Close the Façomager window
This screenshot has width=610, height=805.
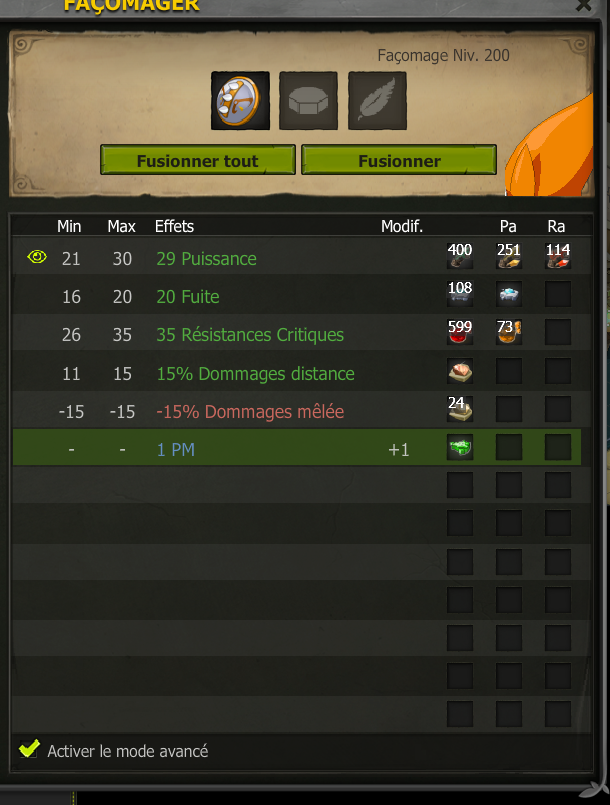584,5
